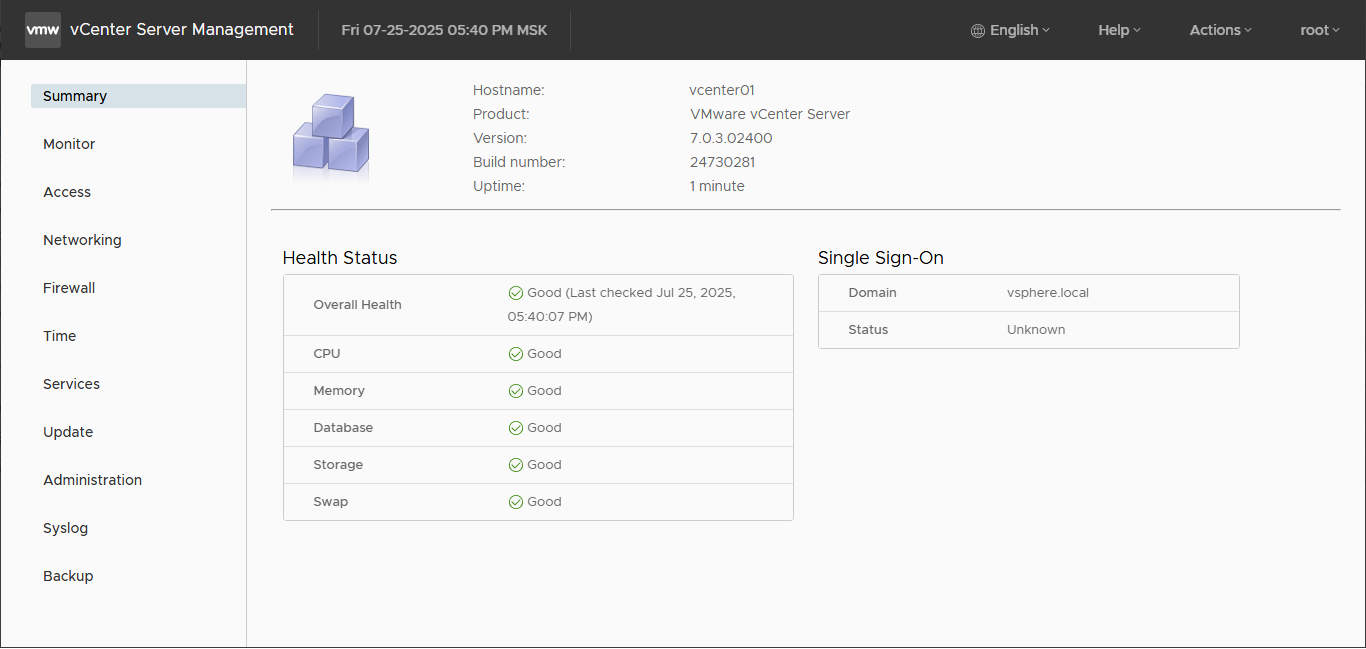Expand the Actions dropdown menu
This screenshot has width=1366, height=649.
1220,30
